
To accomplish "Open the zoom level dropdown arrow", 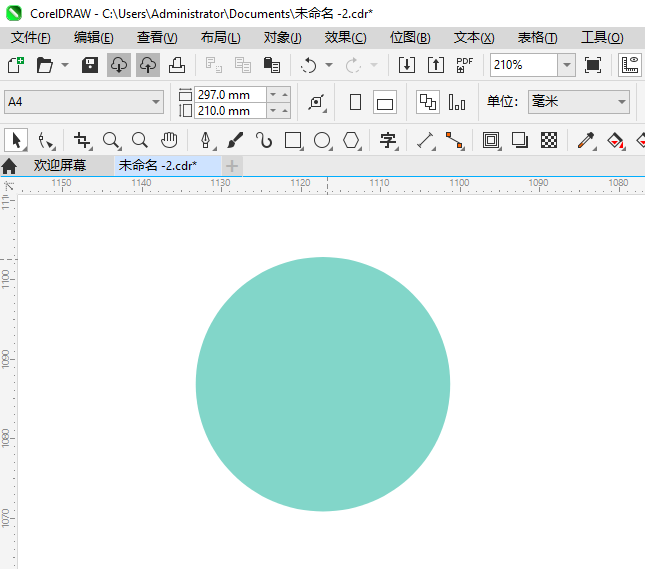I will (x=566, y=65).
